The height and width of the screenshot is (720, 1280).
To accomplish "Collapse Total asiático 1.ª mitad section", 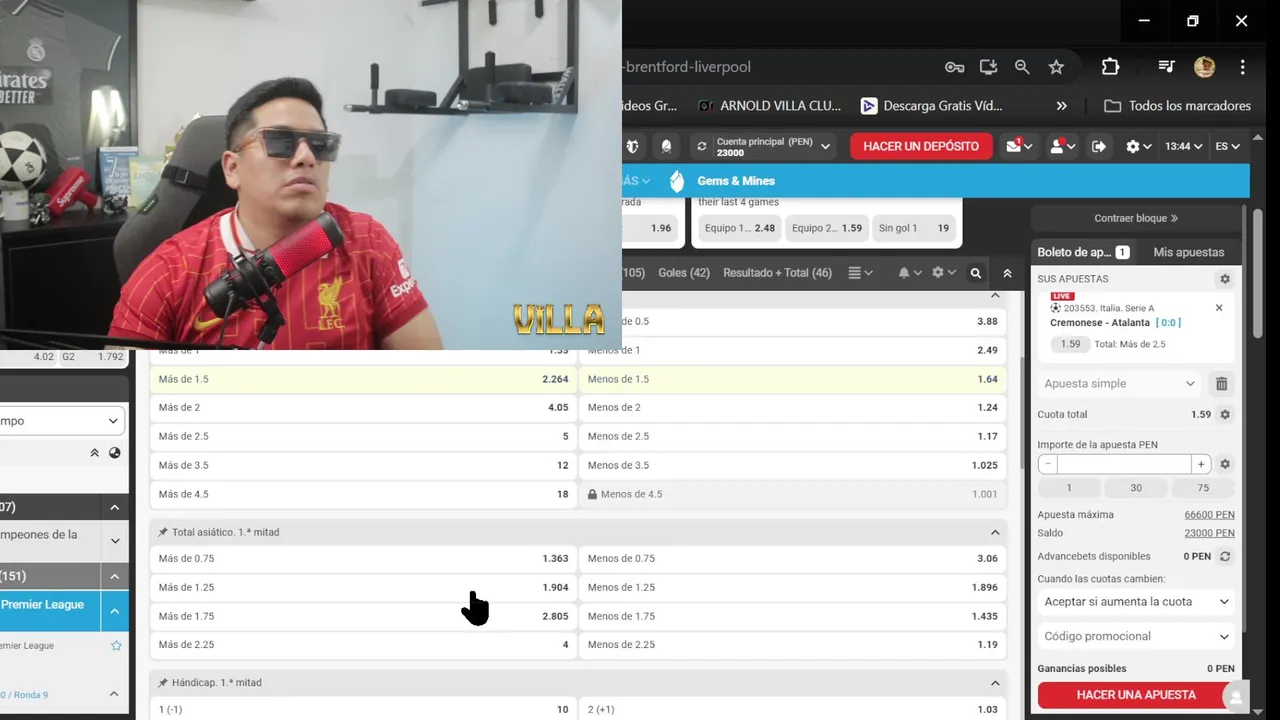I will pos(995,533).
